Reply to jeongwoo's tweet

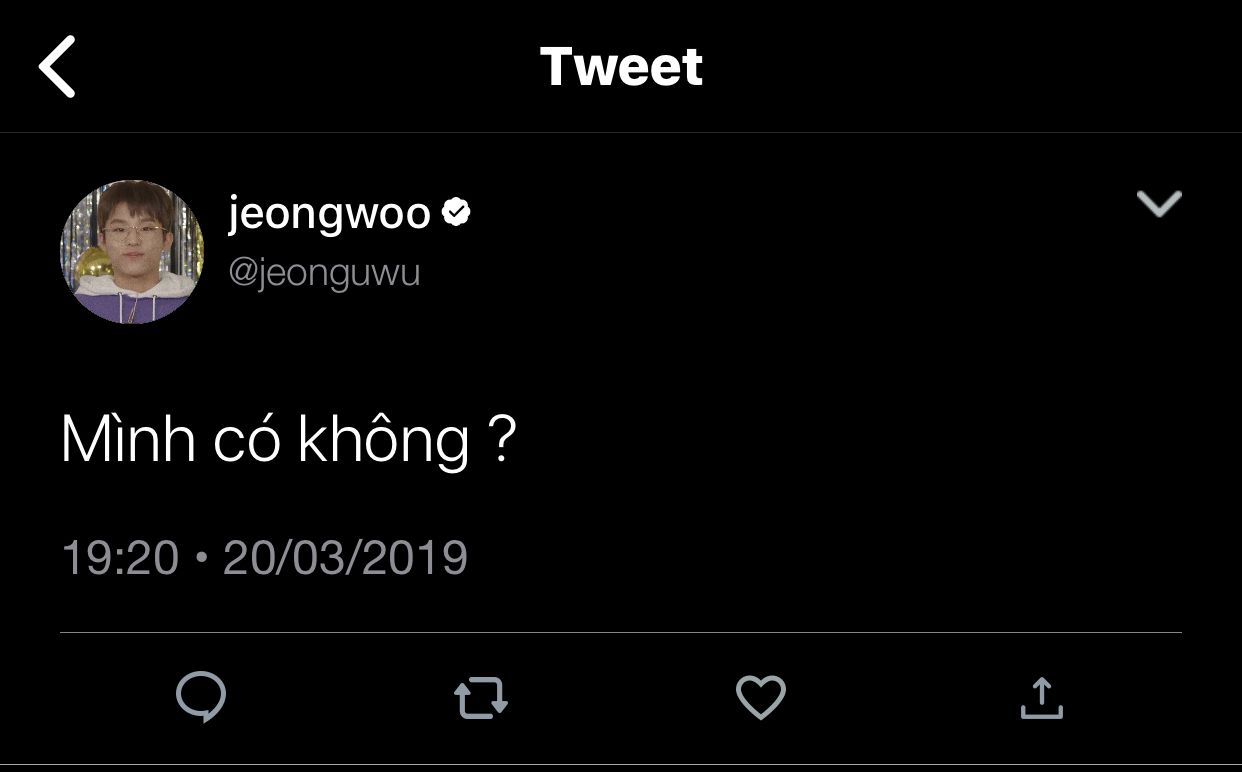[201, 697]
